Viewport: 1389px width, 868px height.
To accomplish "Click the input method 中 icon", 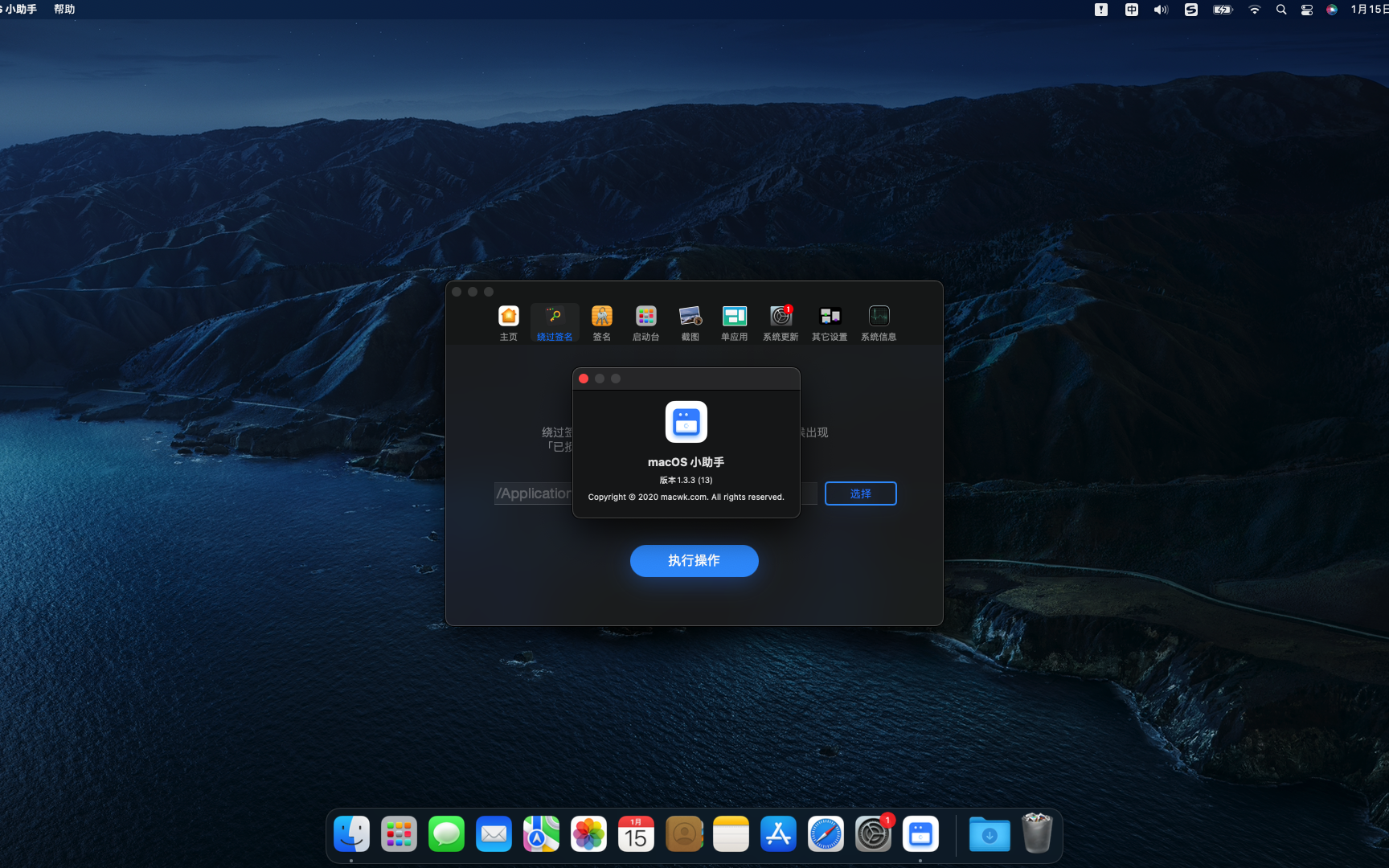I will tap(1132, 10).
